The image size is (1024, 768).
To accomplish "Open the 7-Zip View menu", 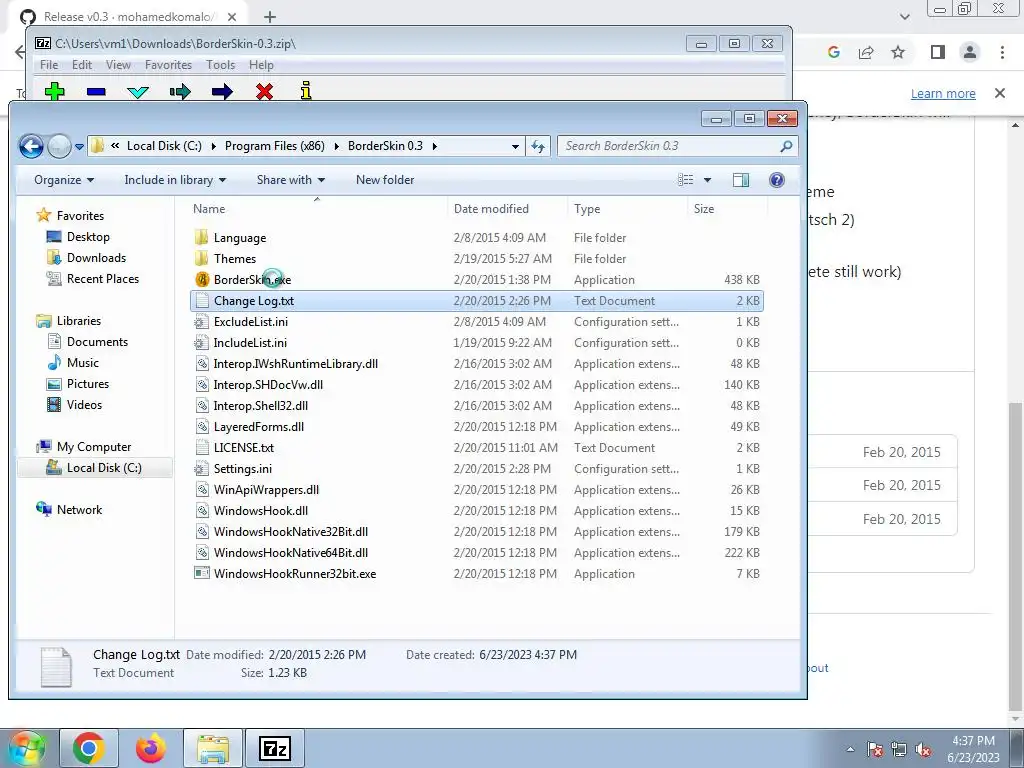I will coord(118,65).
